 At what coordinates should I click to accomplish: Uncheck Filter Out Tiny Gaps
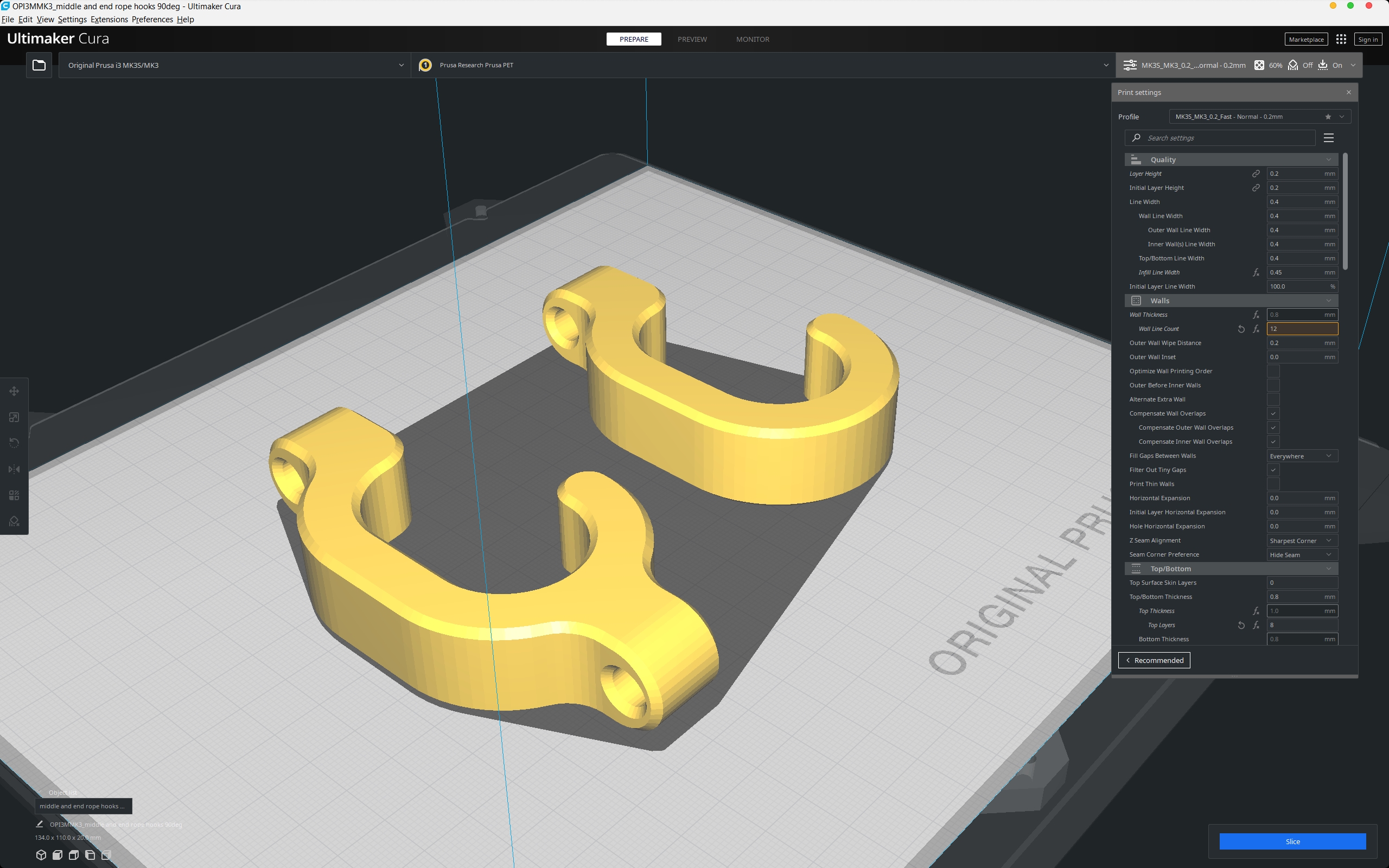tap(1273, 470)
